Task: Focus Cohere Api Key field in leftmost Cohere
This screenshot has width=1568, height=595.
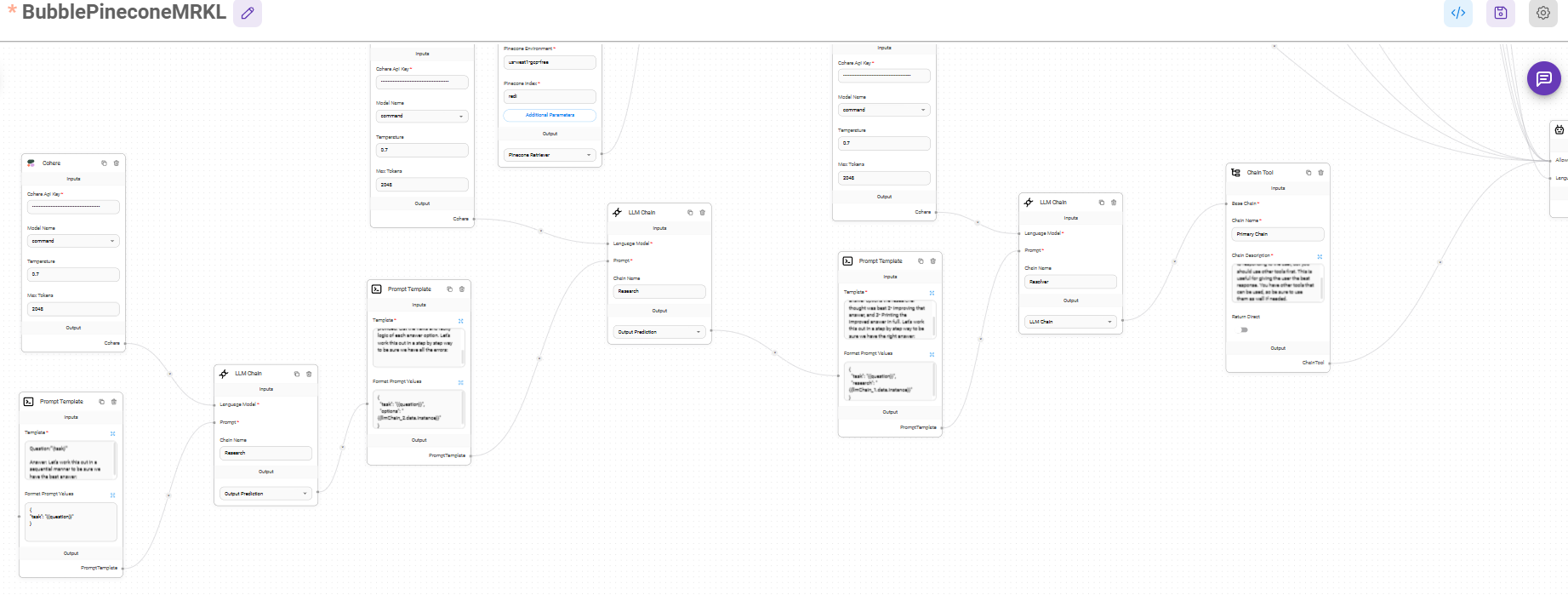Action: 73,207
